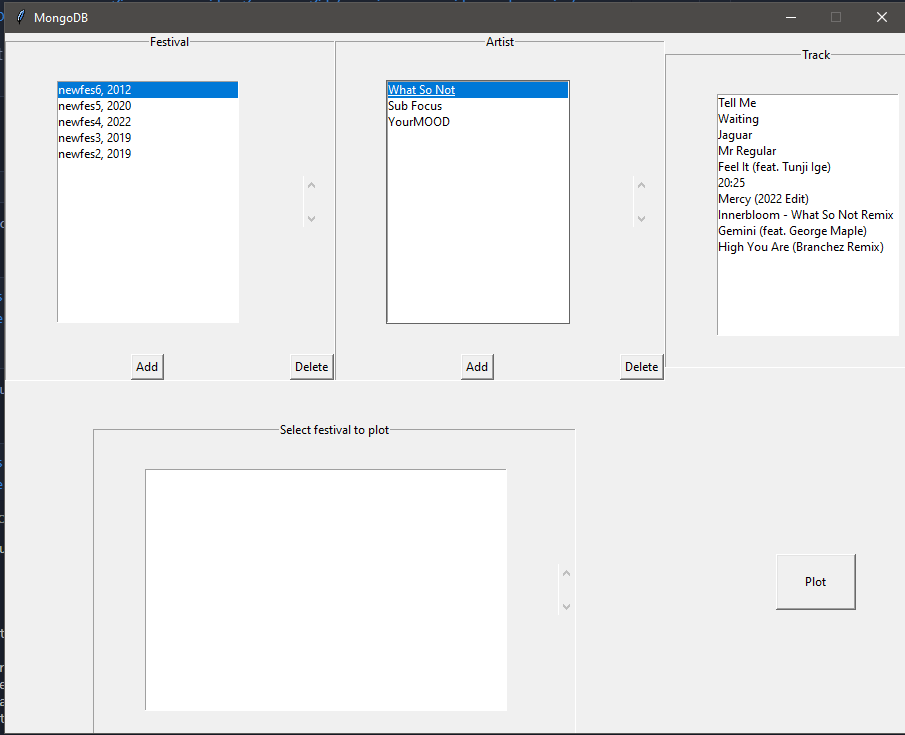Minimize the MongoDB window
The width and height of the screenshot is (905, 735).
point(791,17)
